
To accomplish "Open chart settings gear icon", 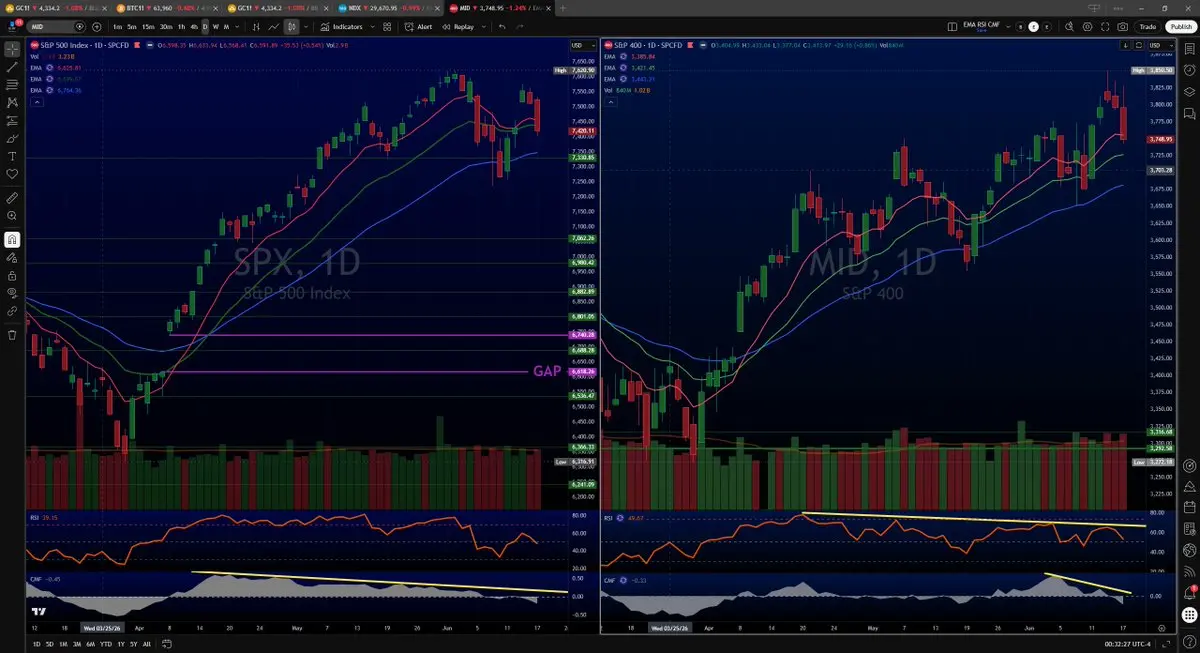I will (1087, 27).
